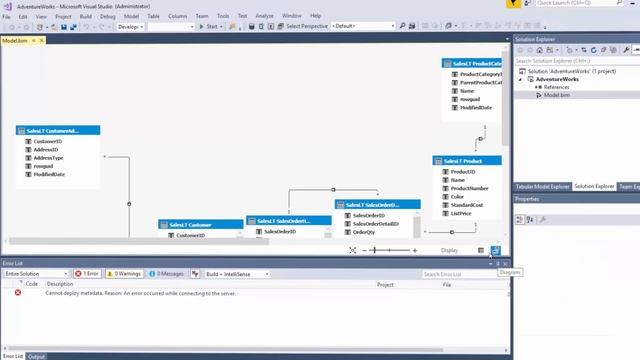Close the Model.bim document tab
The height and width of the screenshot is (360, 640).
(x=42, y=40)
